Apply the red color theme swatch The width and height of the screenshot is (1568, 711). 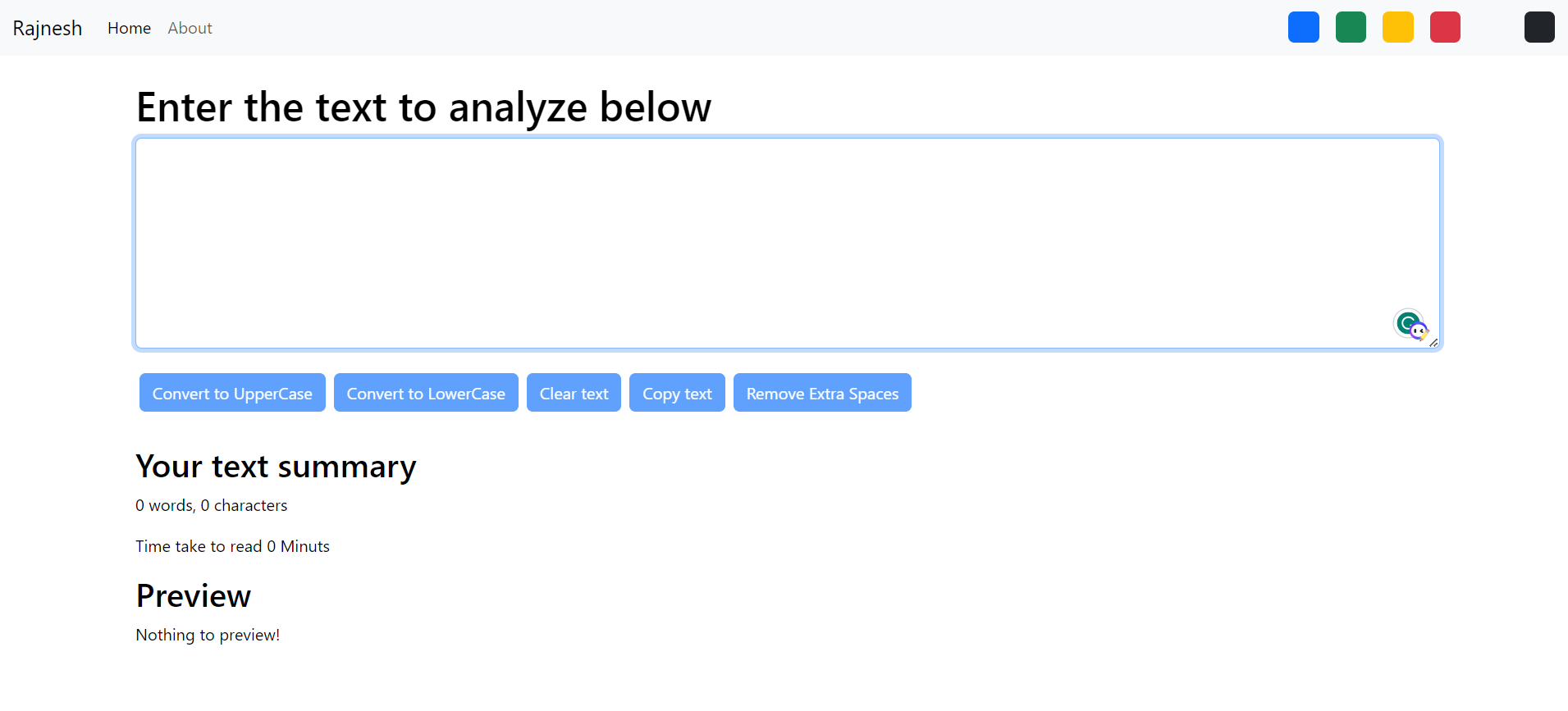click(x=1445, y=27)
